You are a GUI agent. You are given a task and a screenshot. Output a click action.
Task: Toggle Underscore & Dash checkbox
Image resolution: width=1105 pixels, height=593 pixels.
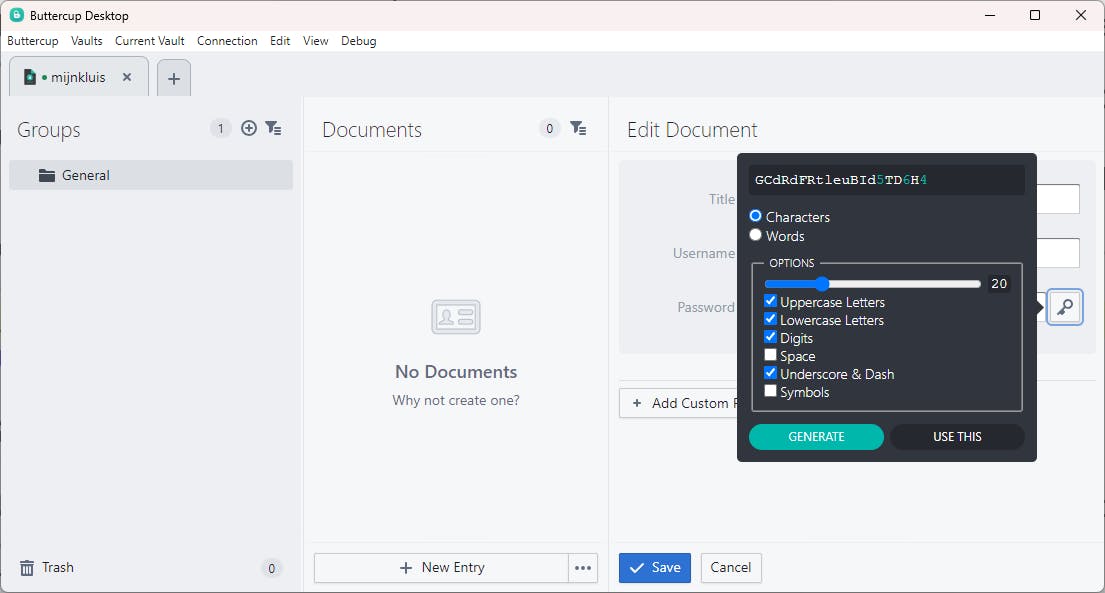pos(770,373)
